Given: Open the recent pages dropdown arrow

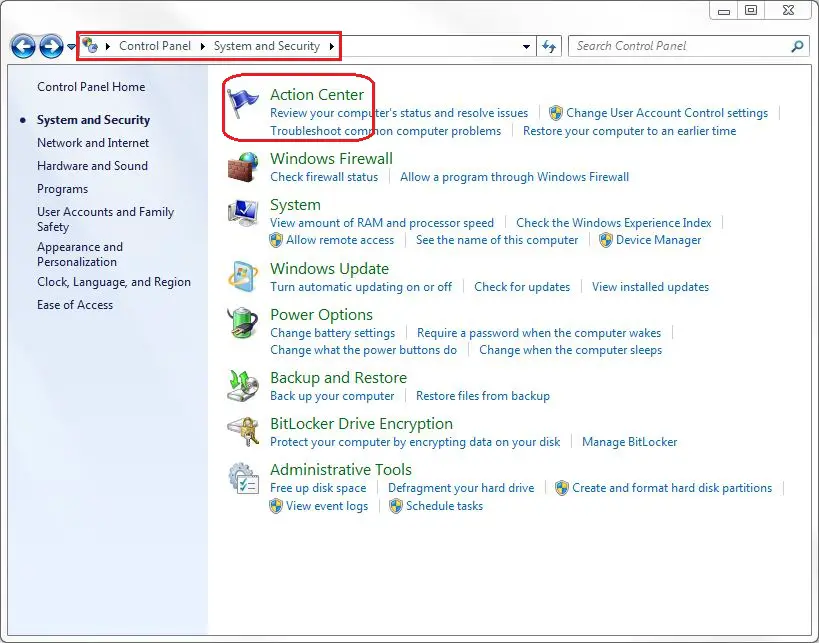Looking at the screenshot, I should [71, 47].
